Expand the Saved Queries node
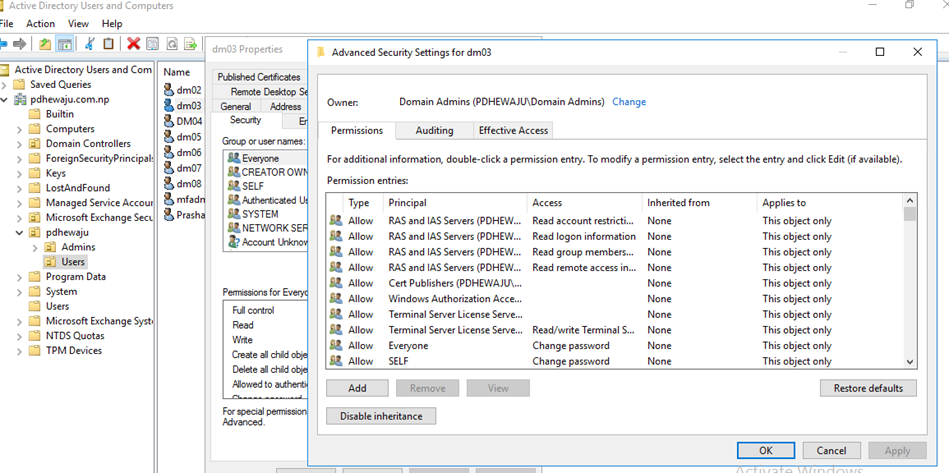This screenshot has width=949, height=473. (4, 85)
